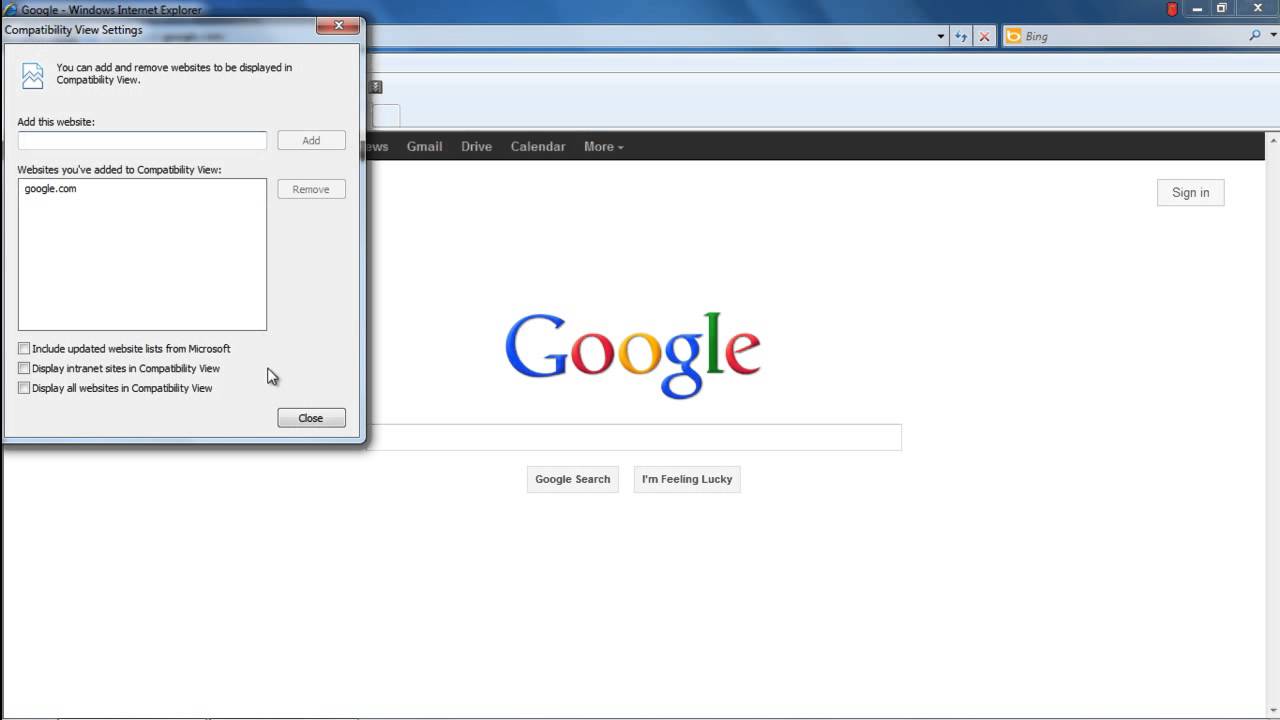The height and width of the screenshot is (720, 1280).
Task: Click the Bing search provider icon
Action: coord(1014,36)
